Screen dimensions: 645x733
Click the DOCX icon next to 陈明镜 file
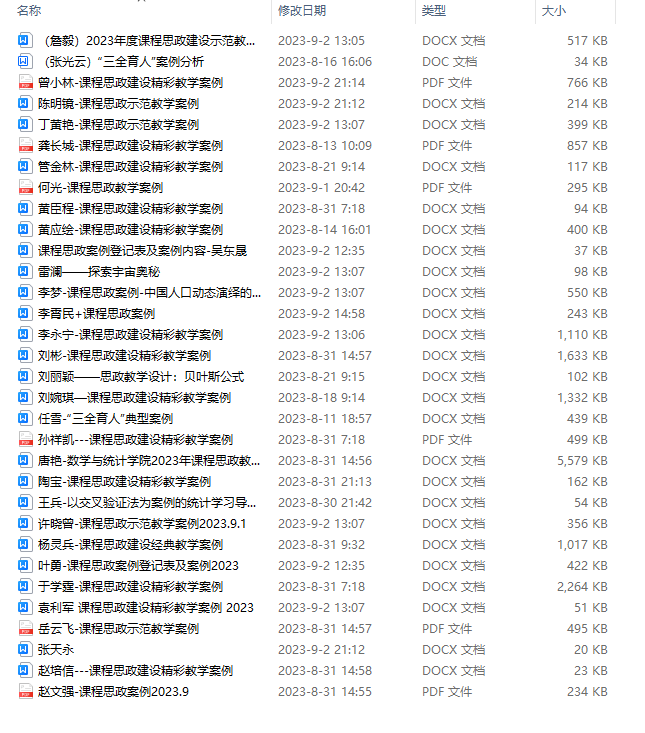tap(25, 103)
